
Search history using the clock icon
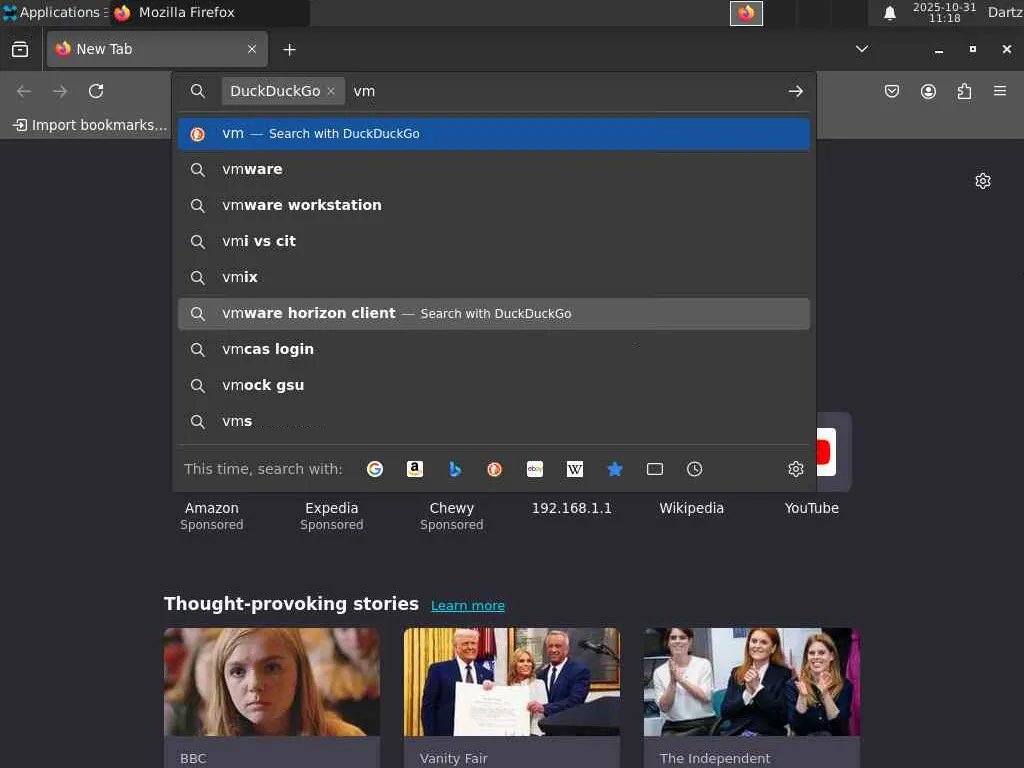click(x=694, y=469)
